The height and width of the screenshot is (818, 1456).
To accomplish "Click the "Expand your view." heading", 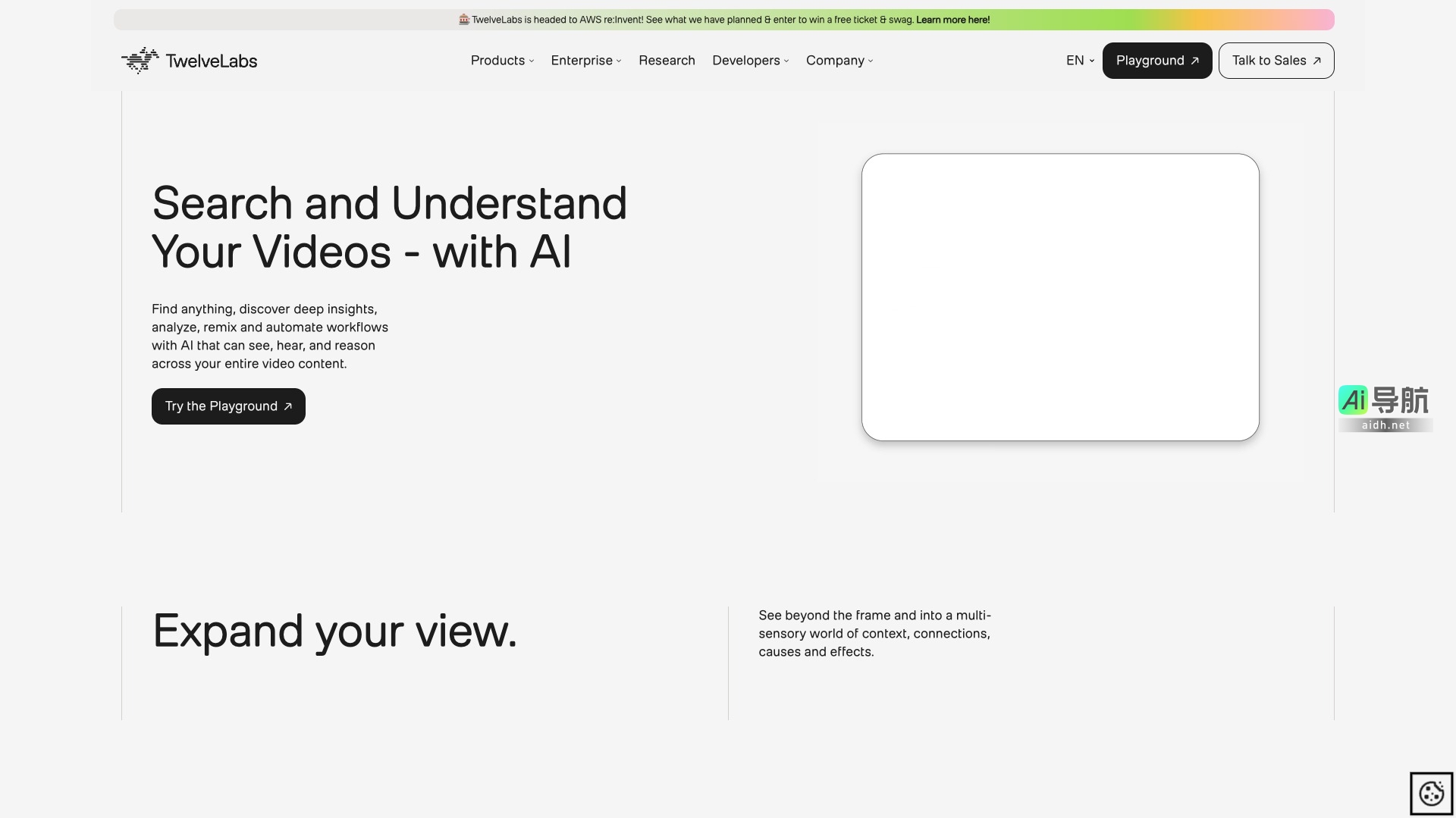I will pyautogui.click(x=334, y=631).
